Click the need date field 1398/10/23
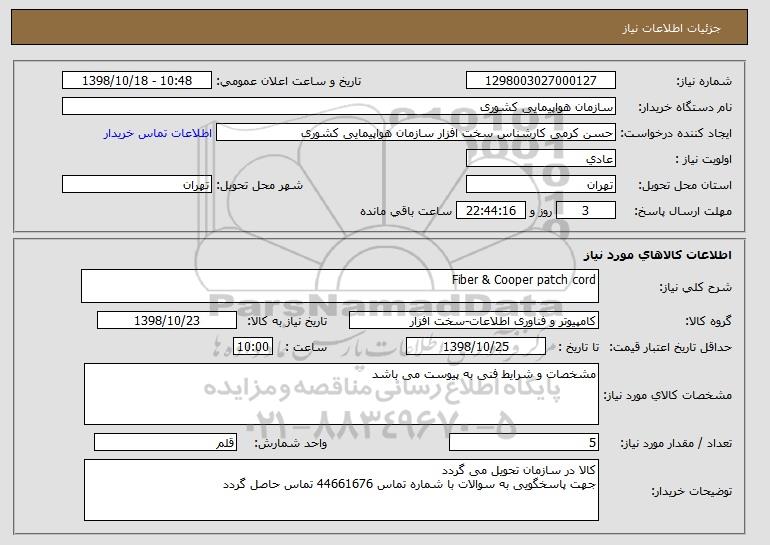770x545 pixels. (x=167, y=321)
